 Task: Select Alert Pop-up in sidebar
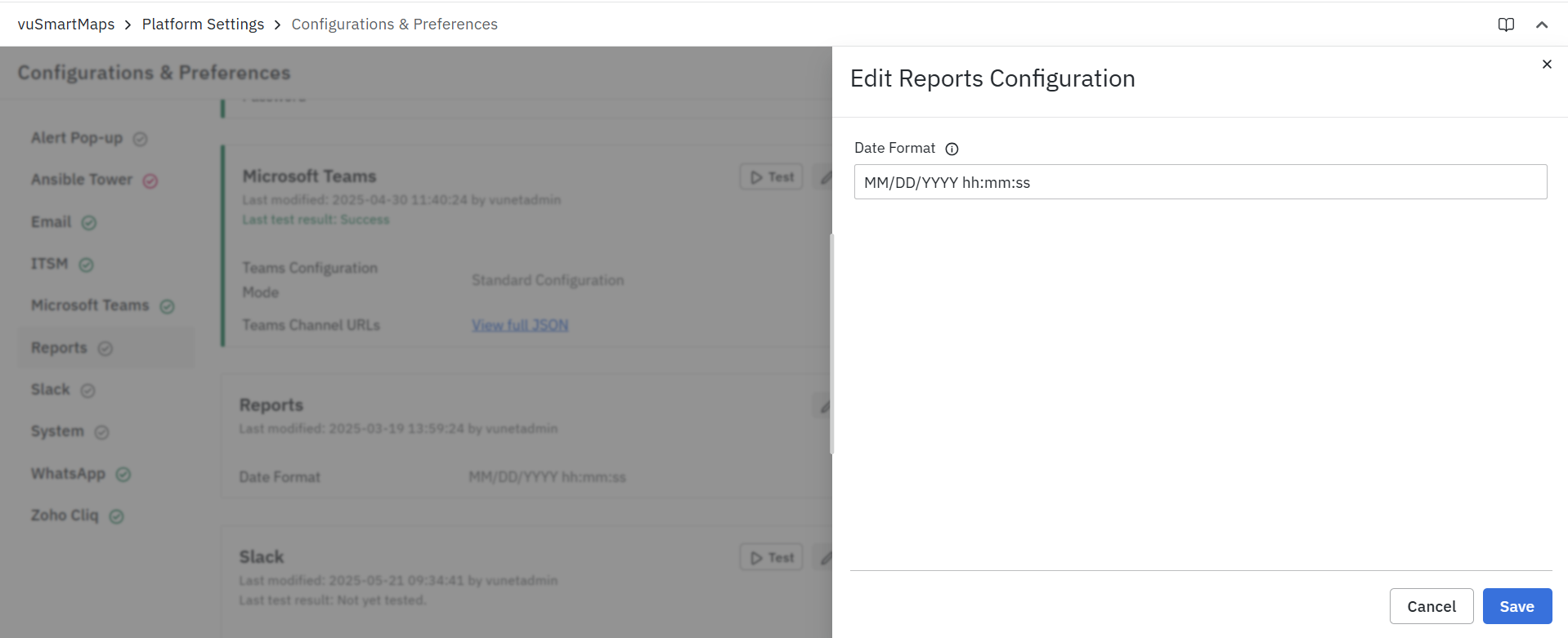(77, 138)
